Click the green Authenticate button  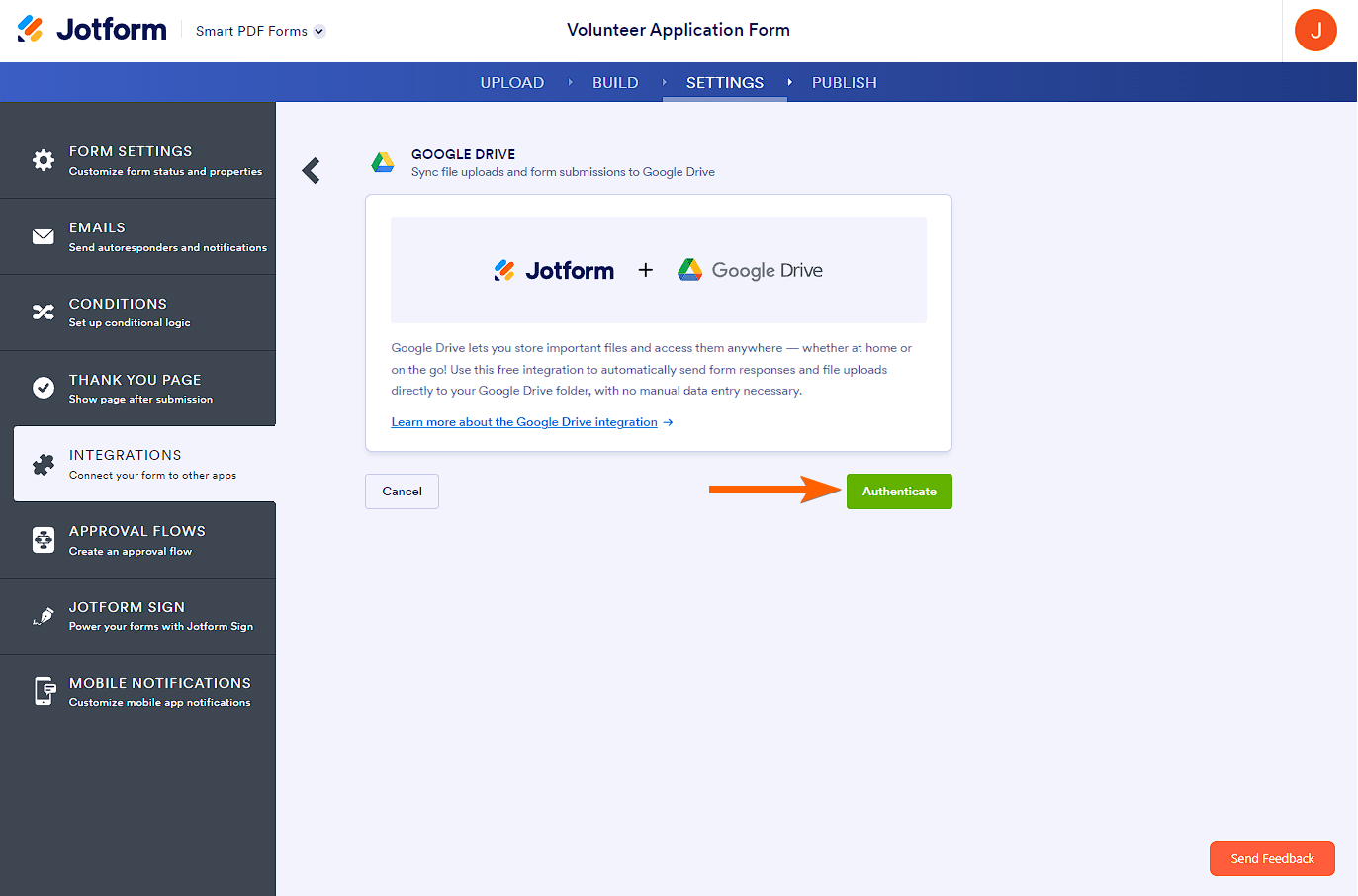[x=899, y=492]
